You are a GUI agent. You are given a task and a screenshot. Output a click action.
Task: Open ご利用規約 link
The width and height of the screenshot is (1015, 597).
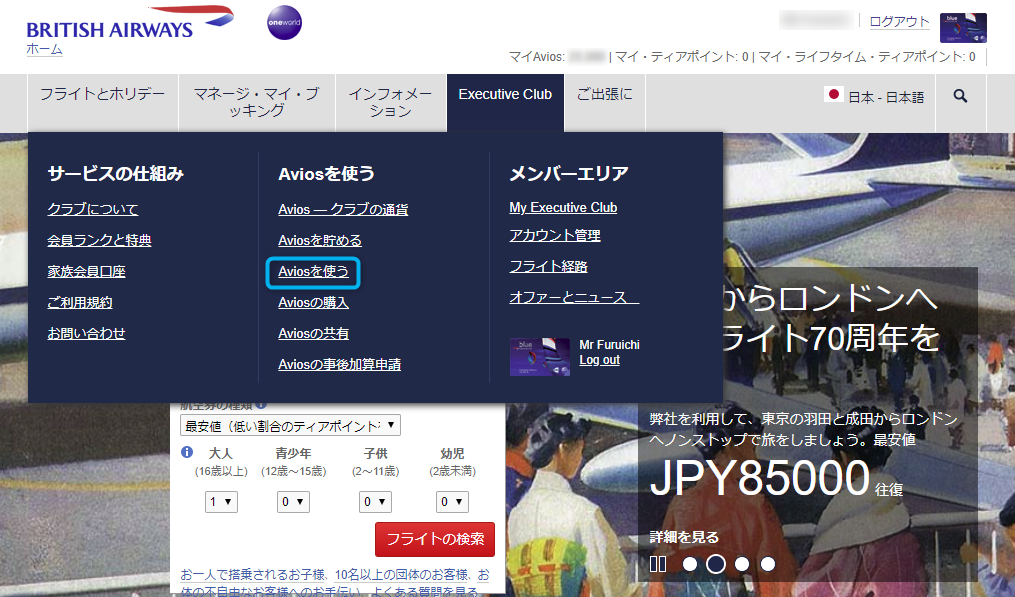click(80, 302)
